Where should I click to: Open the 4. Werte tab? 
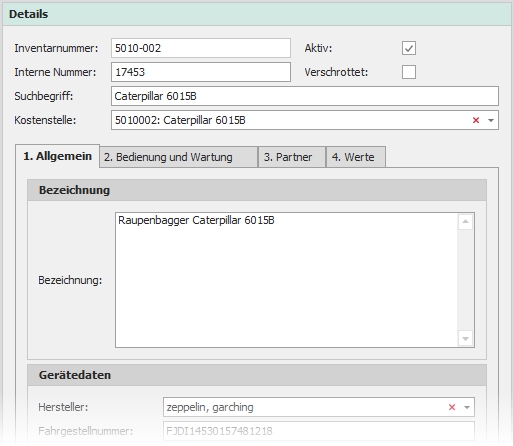click(x=356, y=157)
